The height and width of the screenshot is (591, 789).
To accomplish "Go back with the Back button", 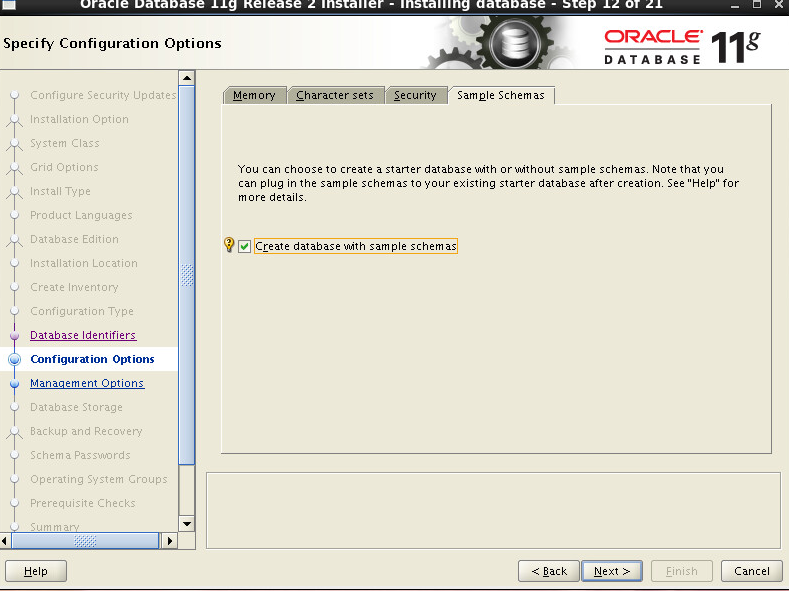I will click(549, 571).
